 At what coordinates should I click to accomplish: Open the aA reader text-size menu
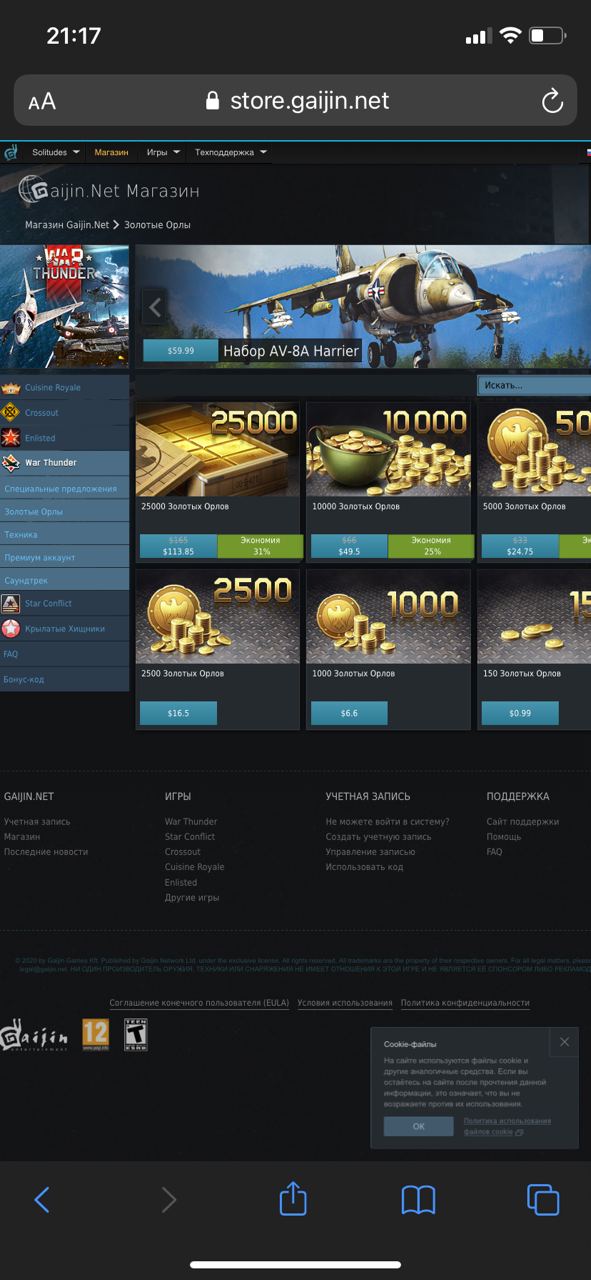click(42, 101)
